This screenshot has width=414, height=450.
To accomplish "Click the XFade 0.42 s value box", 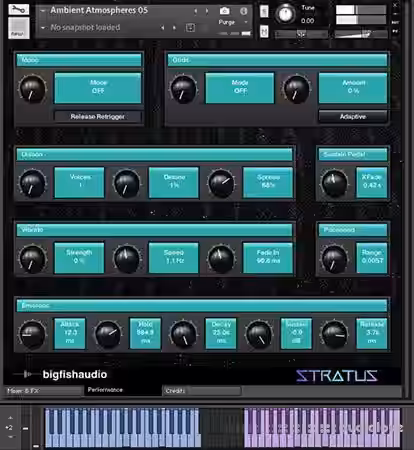I will point(372,182).
